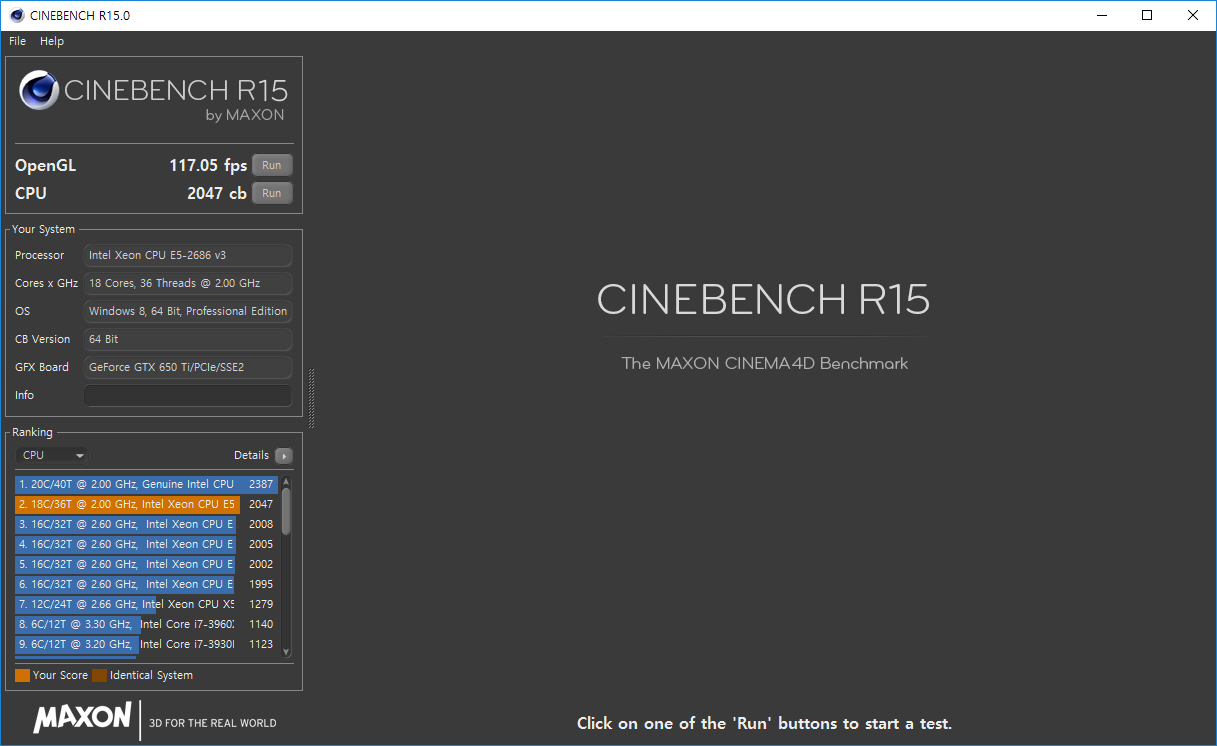Viewport: 1217px width, 746px height.
Task: Close the Cinebench window
Action: pos(1193,15)
